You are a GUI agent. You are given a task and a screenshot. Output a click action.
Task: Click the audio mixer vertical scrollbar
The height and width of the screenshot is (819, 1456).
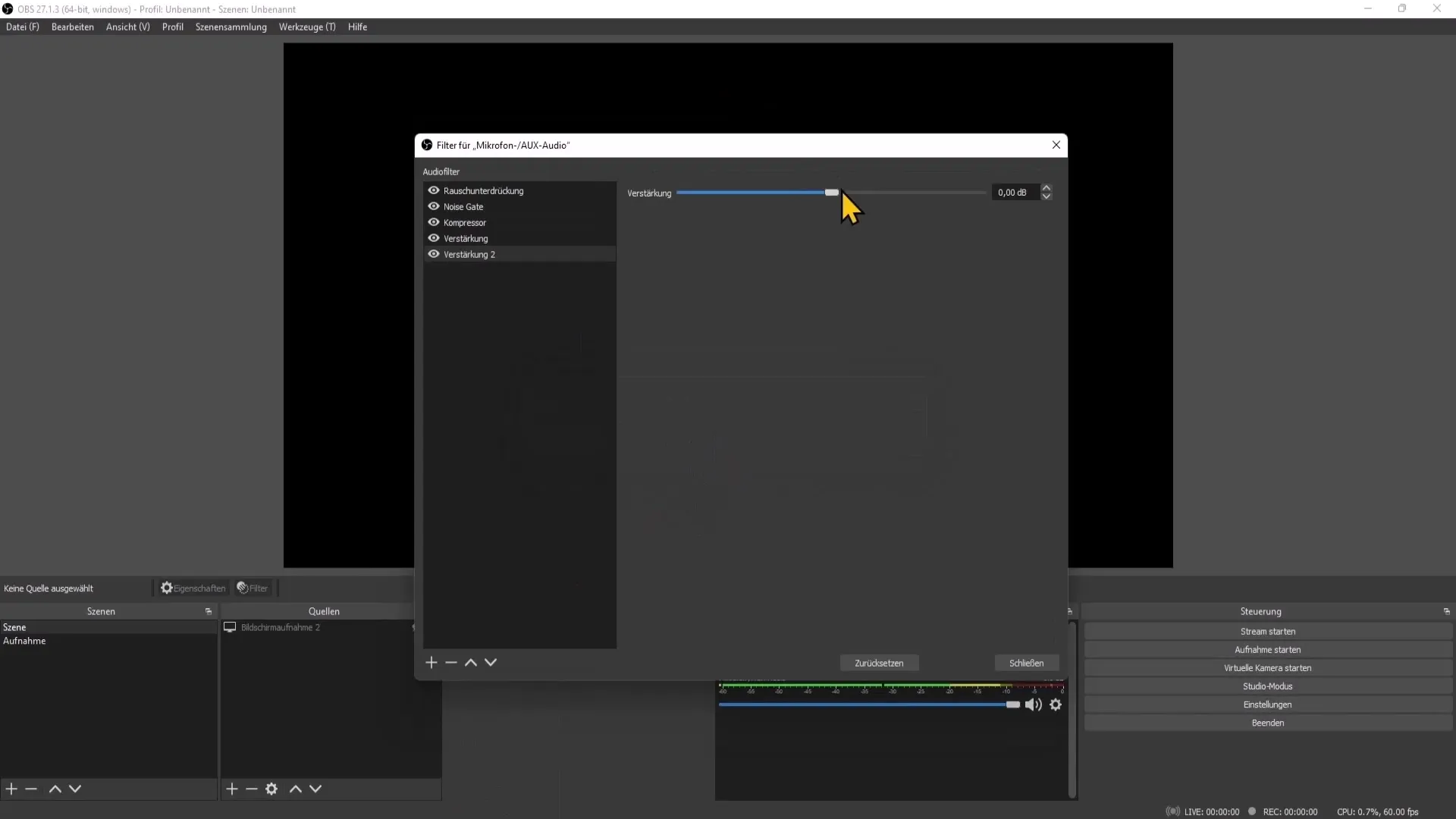(1072, 710)
